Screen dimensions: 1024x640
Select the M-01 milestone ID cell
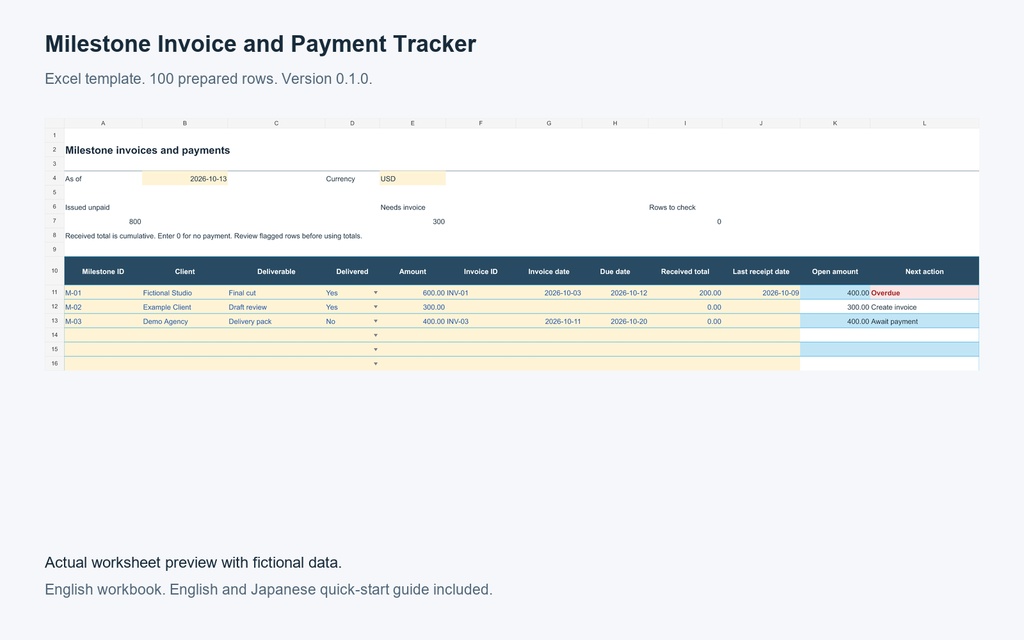pyautogui.click(x=103, y=293)
